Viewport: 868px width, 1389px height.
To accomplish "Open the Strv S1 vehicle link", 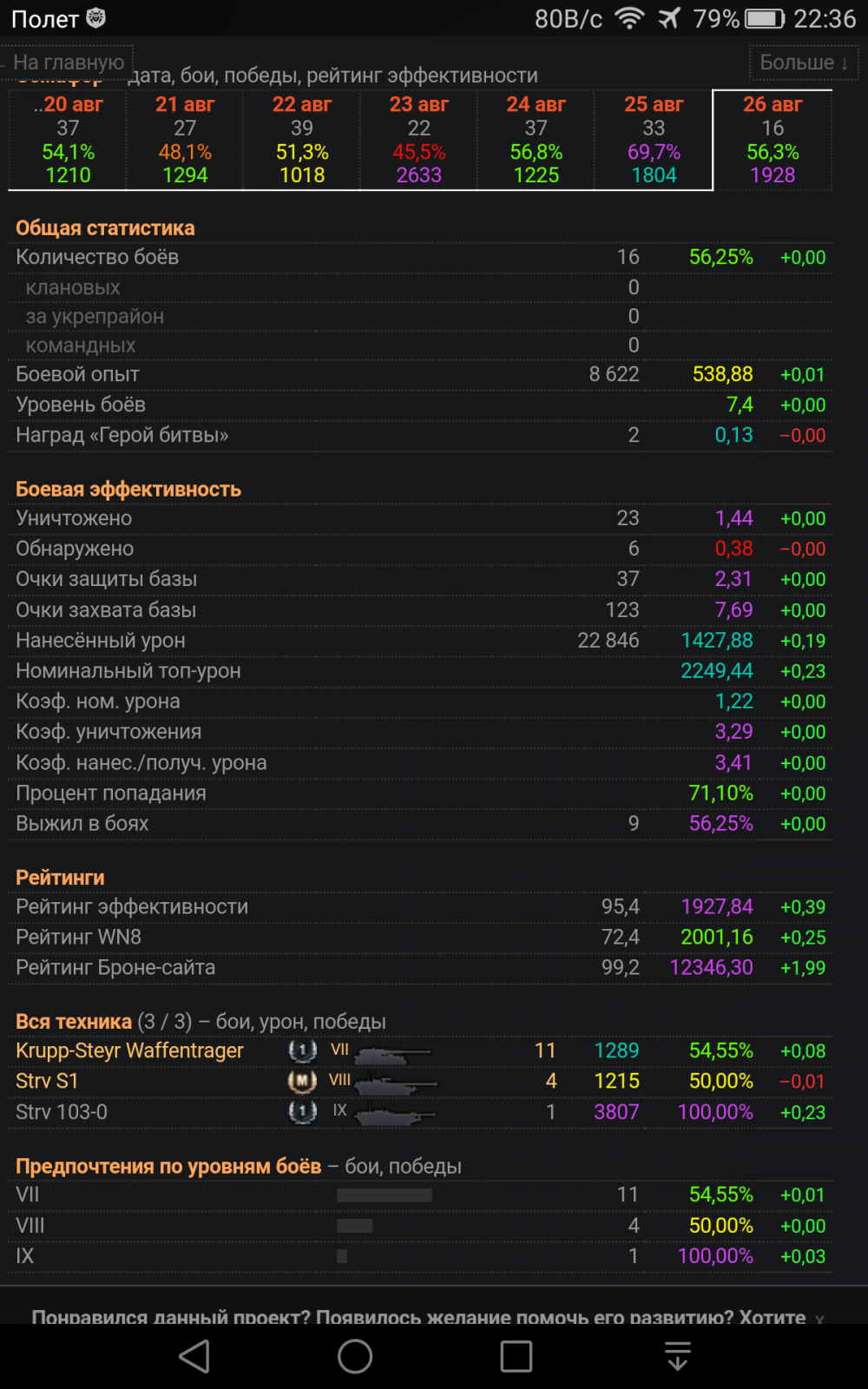I will click(x=47, y=1082).
